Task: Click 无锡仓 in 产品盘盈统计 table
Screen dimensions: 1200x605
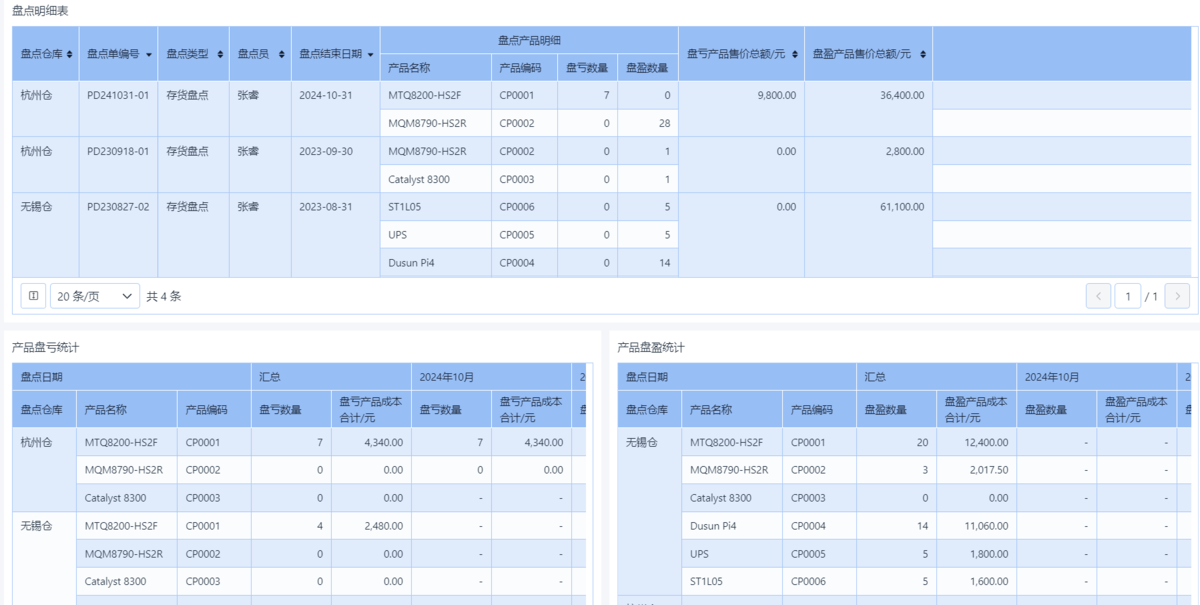Action: [642, 441]
